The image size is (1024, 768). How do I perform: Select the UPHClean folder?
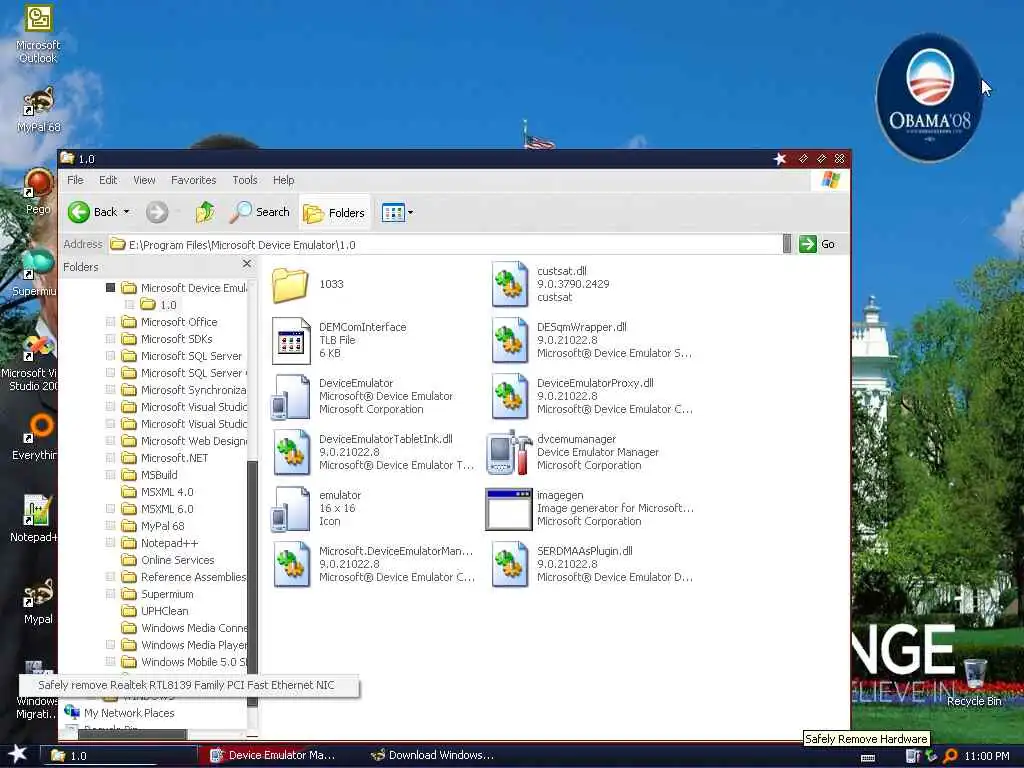(155, 611)
